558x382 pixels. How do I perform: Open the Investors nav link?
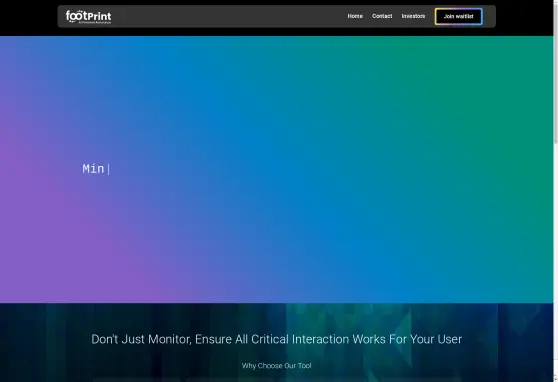413,16
